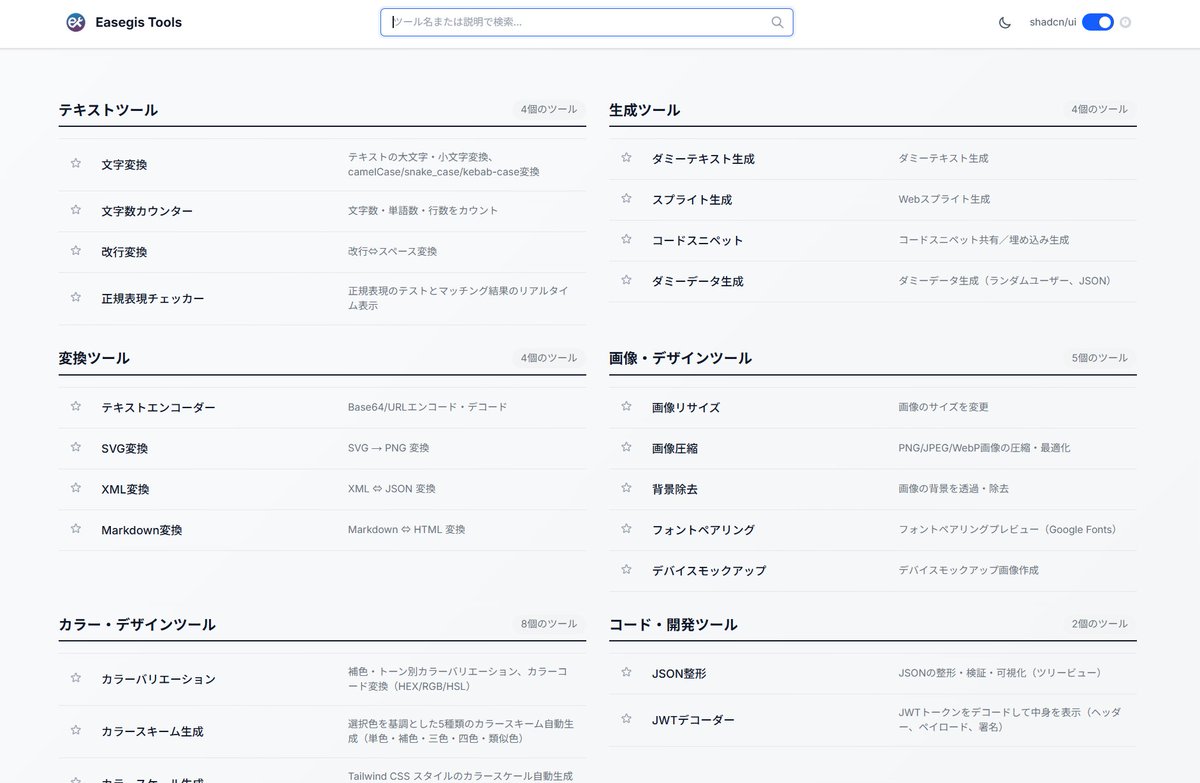Click the コード・開発ツール section heading
The height and width of the screenshot is (783, 1200).
[x=673, y=624]
